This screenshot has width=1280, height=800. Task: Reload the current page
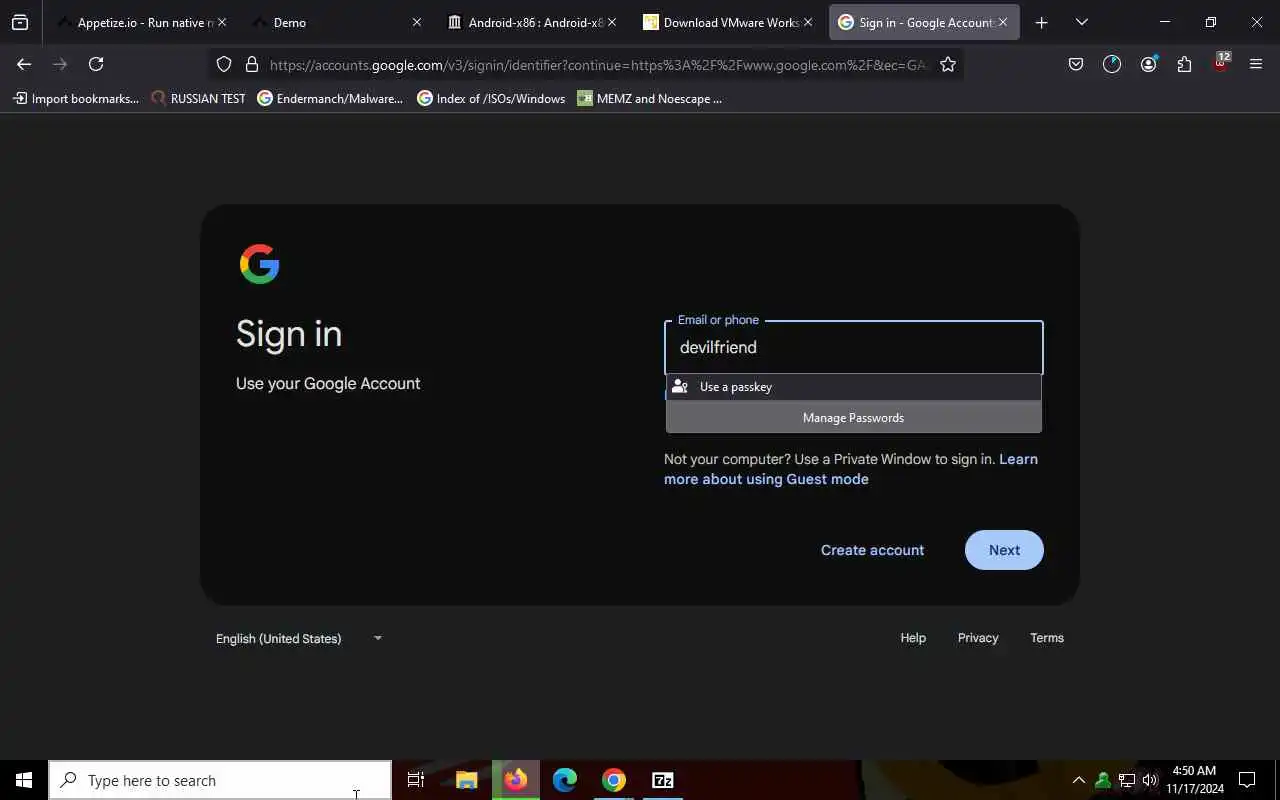[x=96, y=64]
